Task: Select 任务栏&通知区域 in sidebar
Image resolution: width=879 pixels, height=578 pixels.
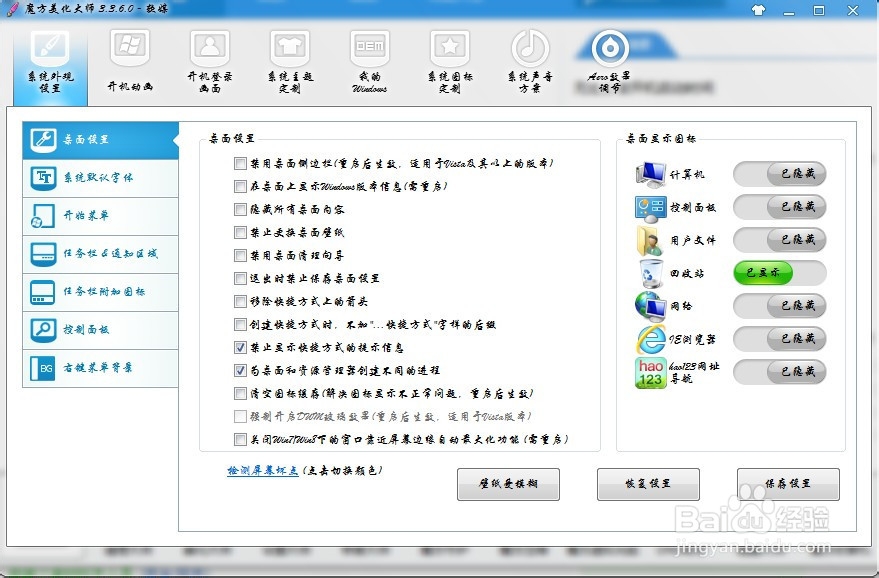Action: pos(100,254)
